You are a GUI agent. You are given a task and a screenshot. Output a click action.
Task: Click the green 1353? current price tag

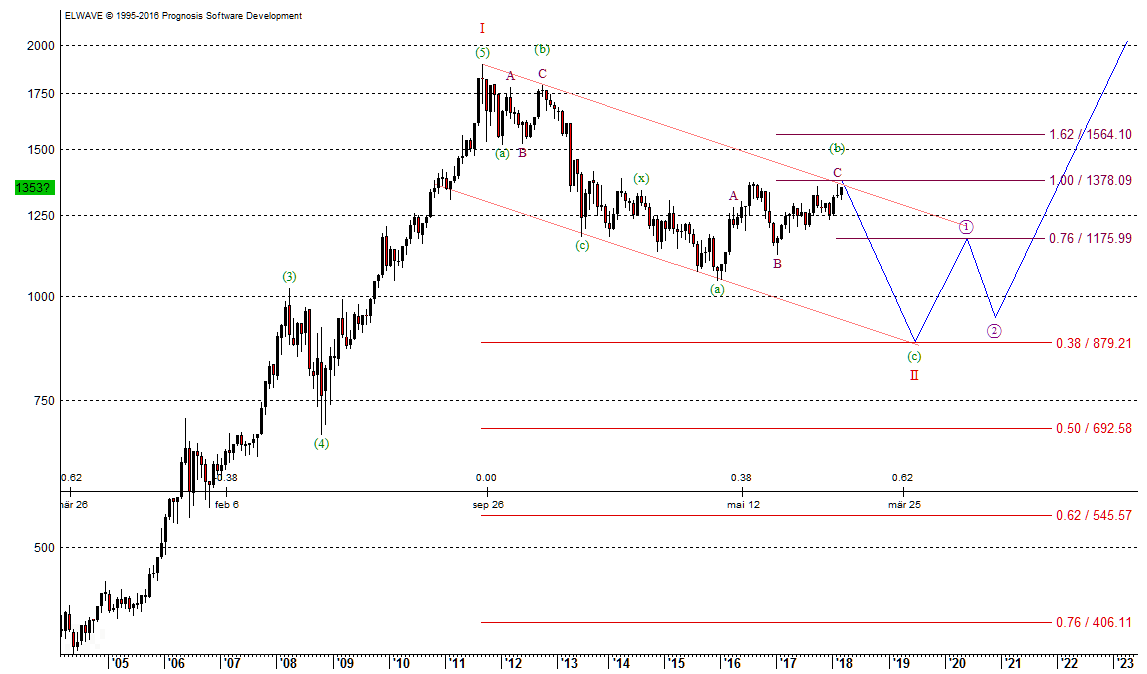pyautogui.click(x=34, y=188)
